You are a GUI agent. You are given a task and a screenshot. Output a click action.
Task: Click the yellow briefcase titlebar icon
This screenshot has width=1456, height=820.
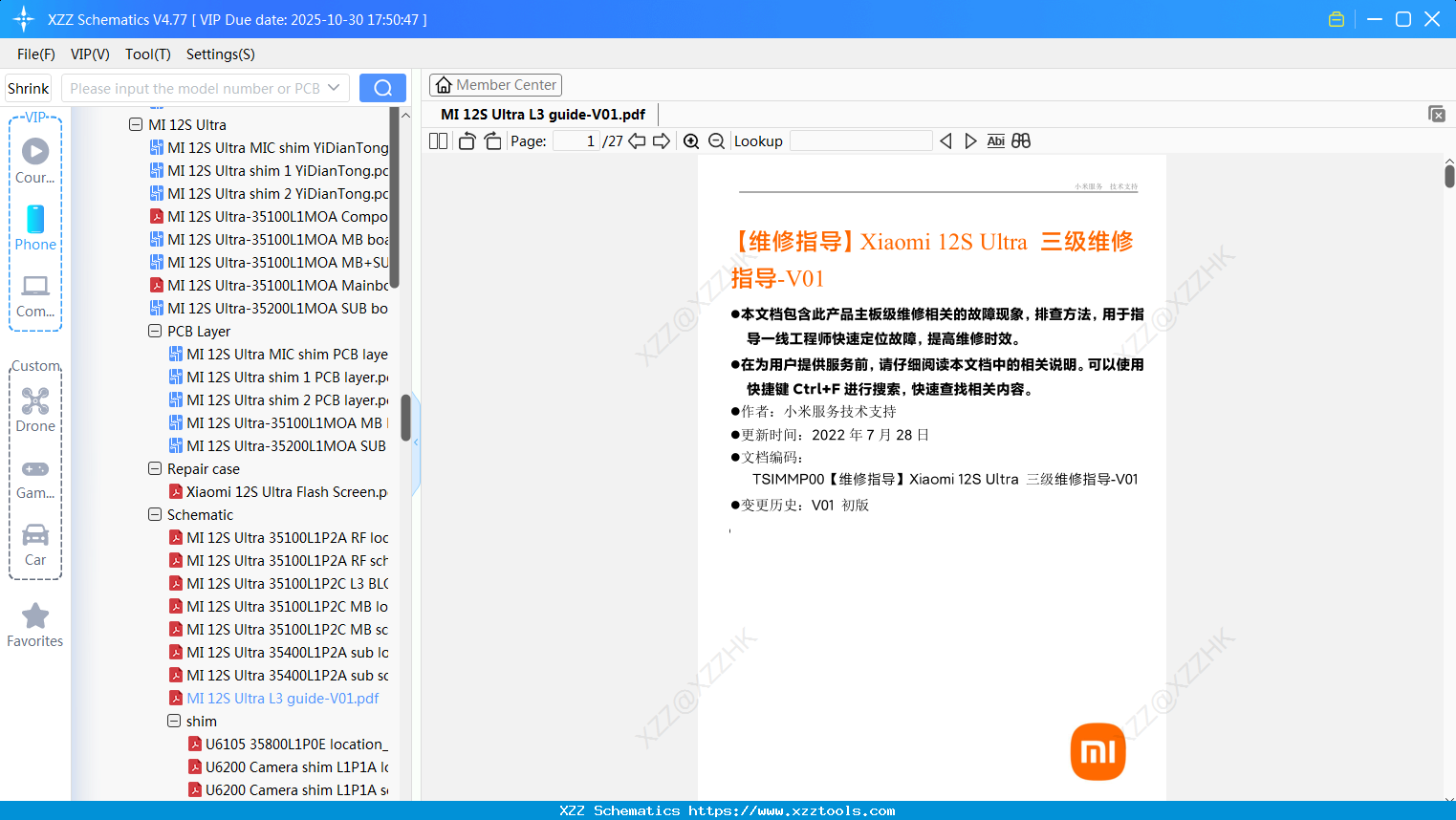(1336, 18)
